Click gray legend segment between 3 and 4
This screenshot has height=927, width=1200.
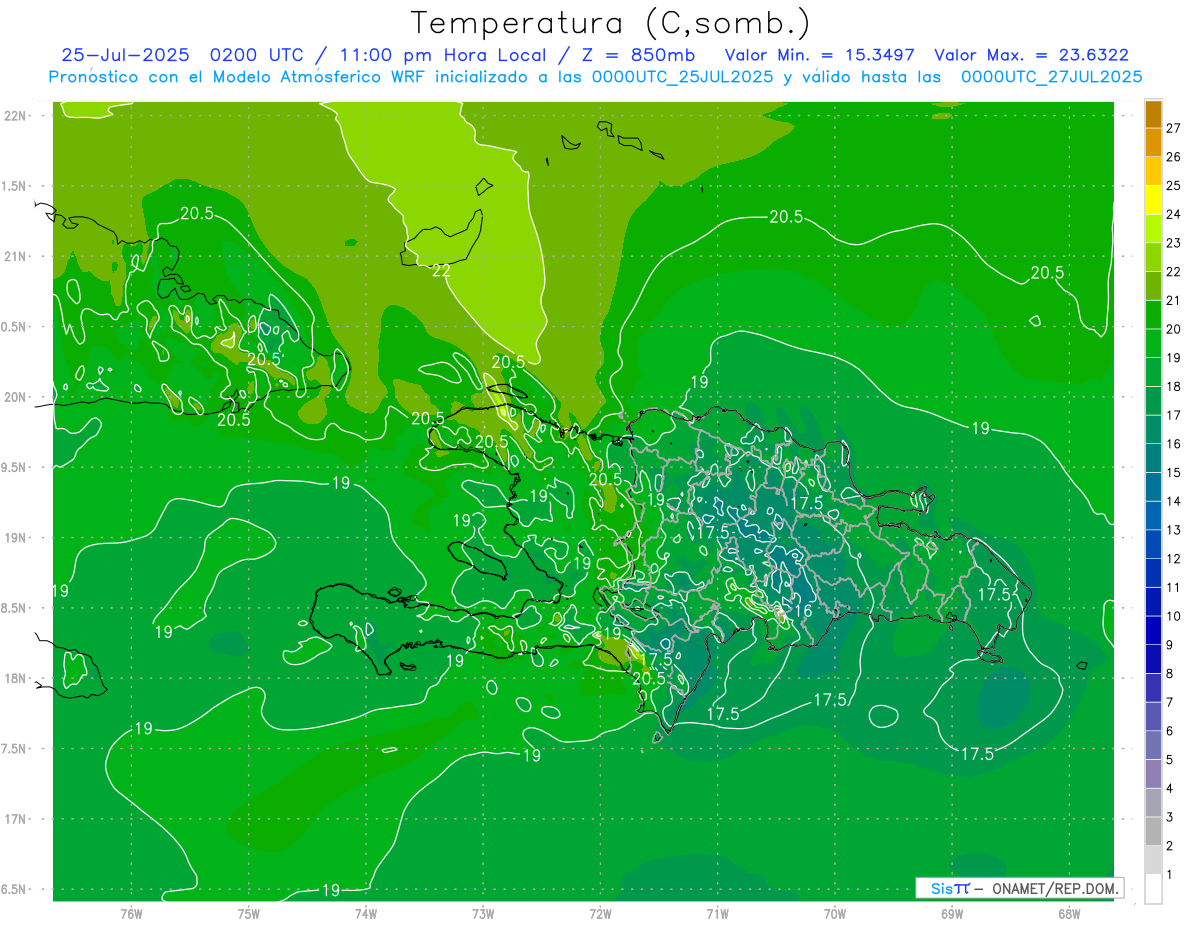pyautogui.click(x=1153, y=802)
